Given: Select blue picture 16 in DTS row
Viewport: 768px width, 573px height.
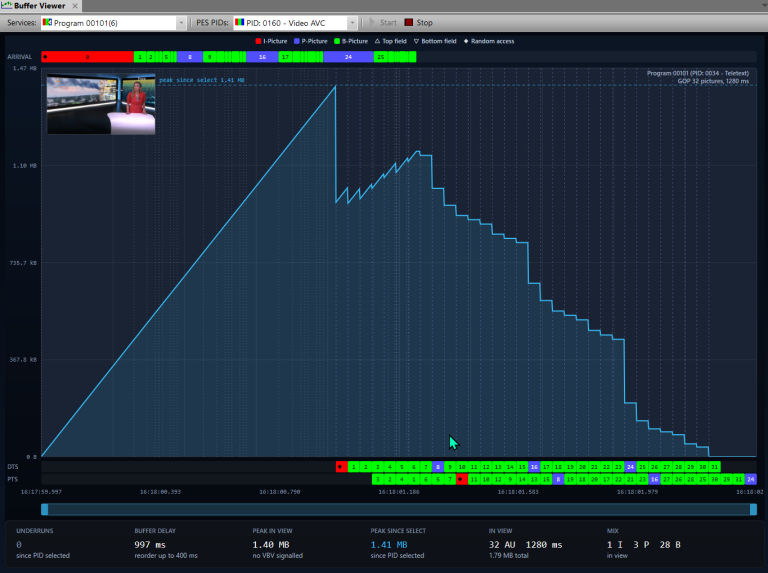Looking at the screenshot, I should tap(534, 467).
